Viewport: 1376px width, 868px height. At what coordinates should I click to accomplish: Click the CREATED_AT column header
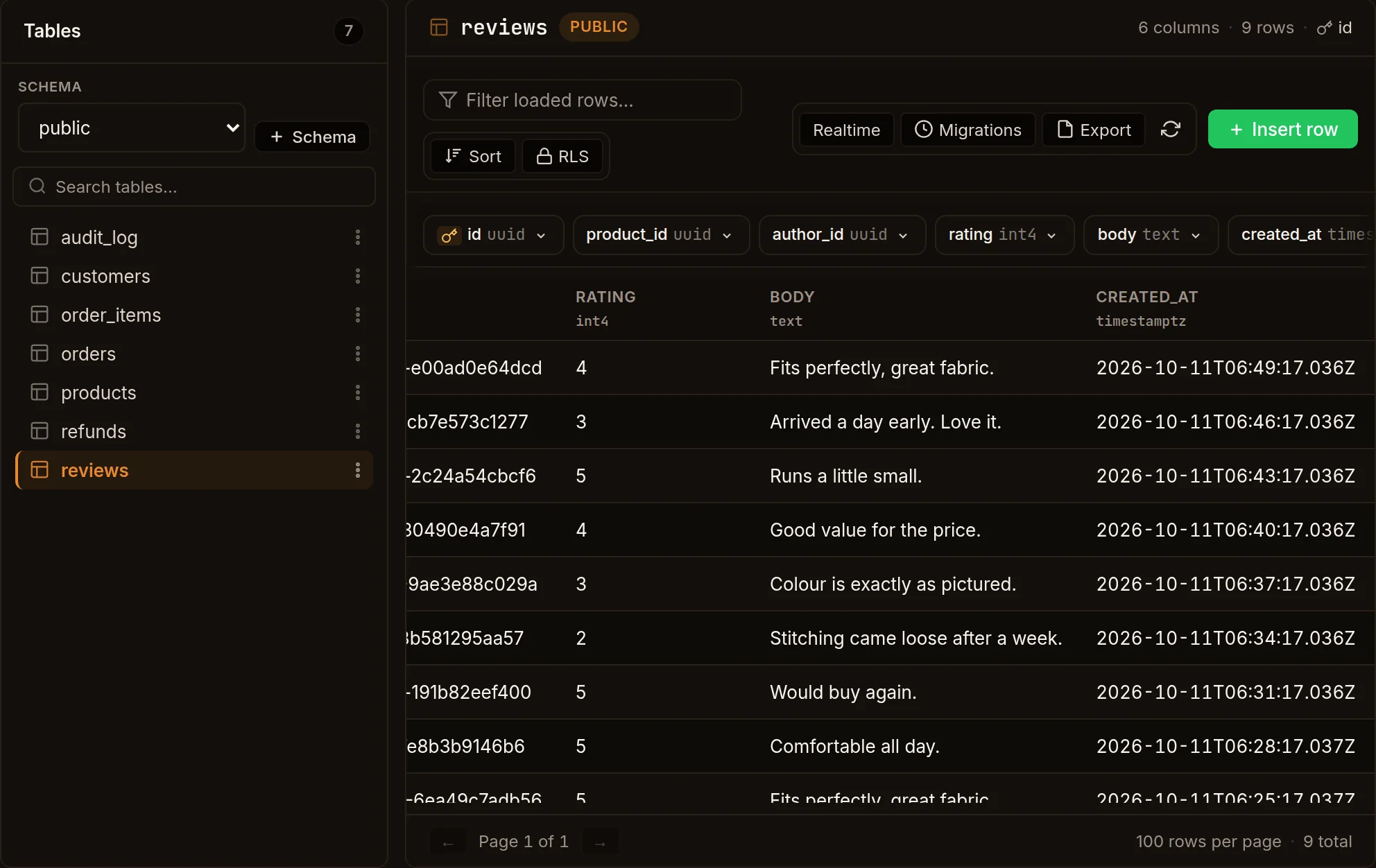tap(1146, 297)
